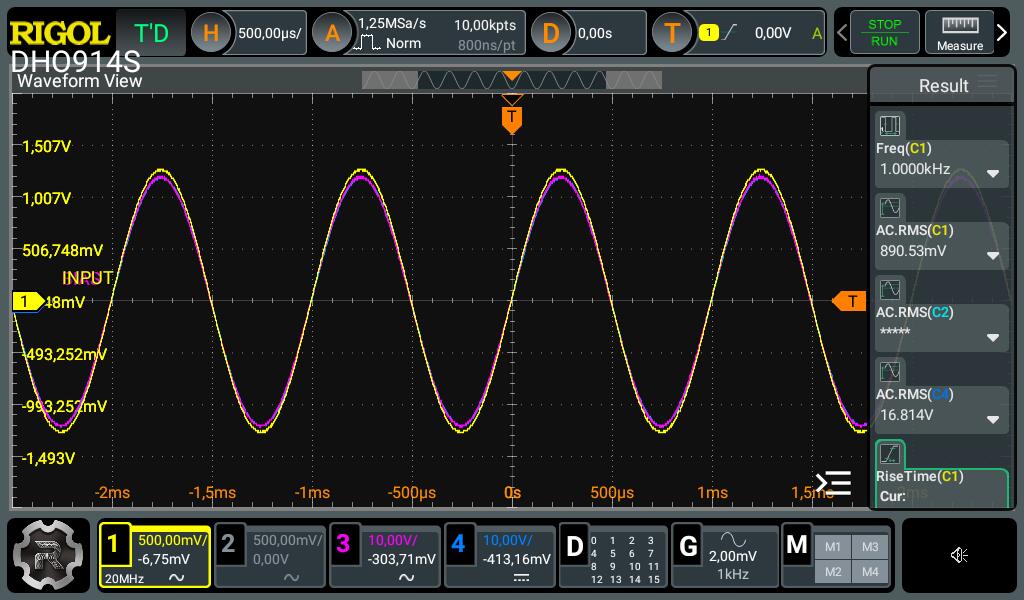Image resolution: width=1024 pixels, height=600 pixels.
Task: Toggle channel 4 on or off
Action: tap(458, 544)
